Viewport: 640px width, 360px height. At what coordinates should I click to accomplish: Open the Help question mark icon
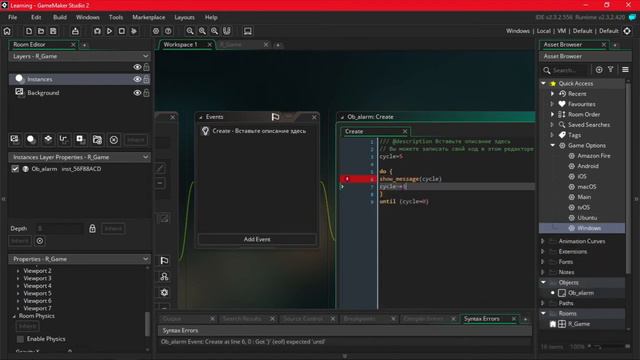click(x=168, y=31)
